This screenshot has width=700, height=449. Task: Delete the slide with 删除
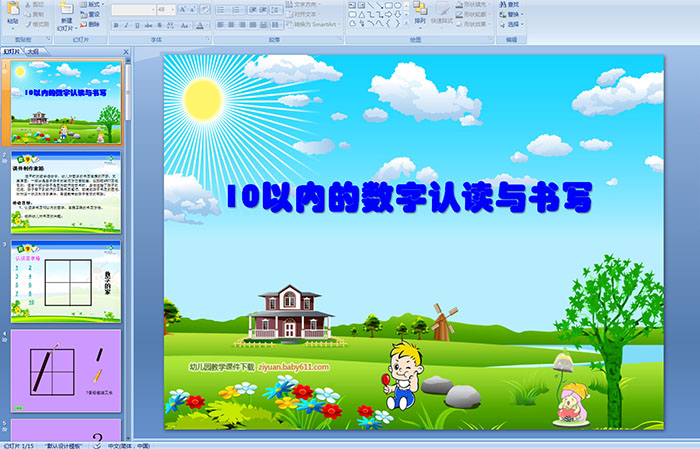coord(90,24)
